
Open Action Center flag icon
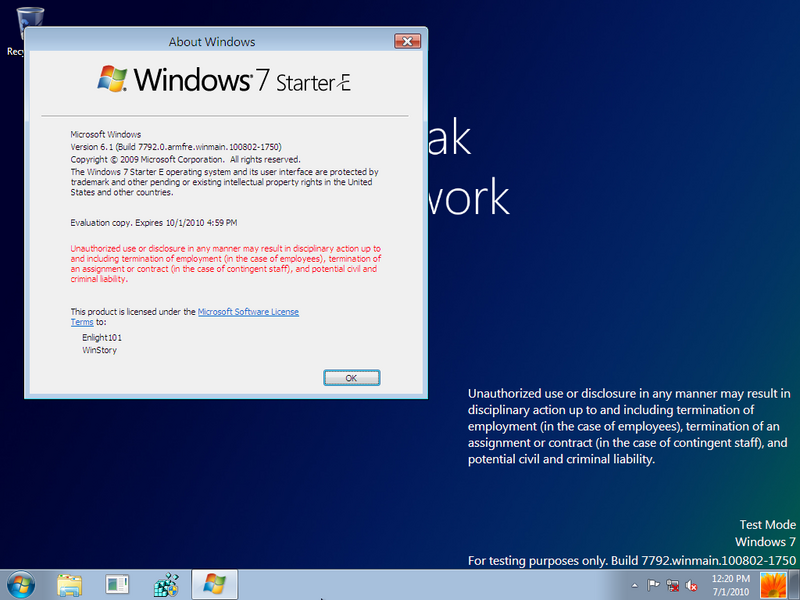653,585
